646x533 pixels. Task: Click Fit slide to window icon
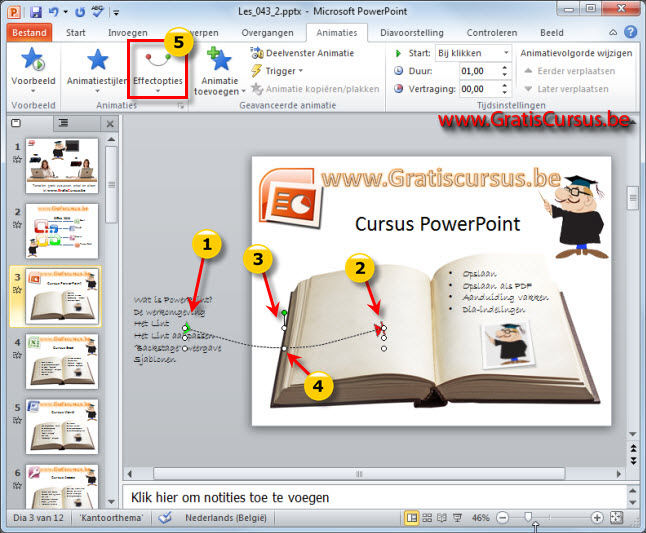[x=616, y=518]
